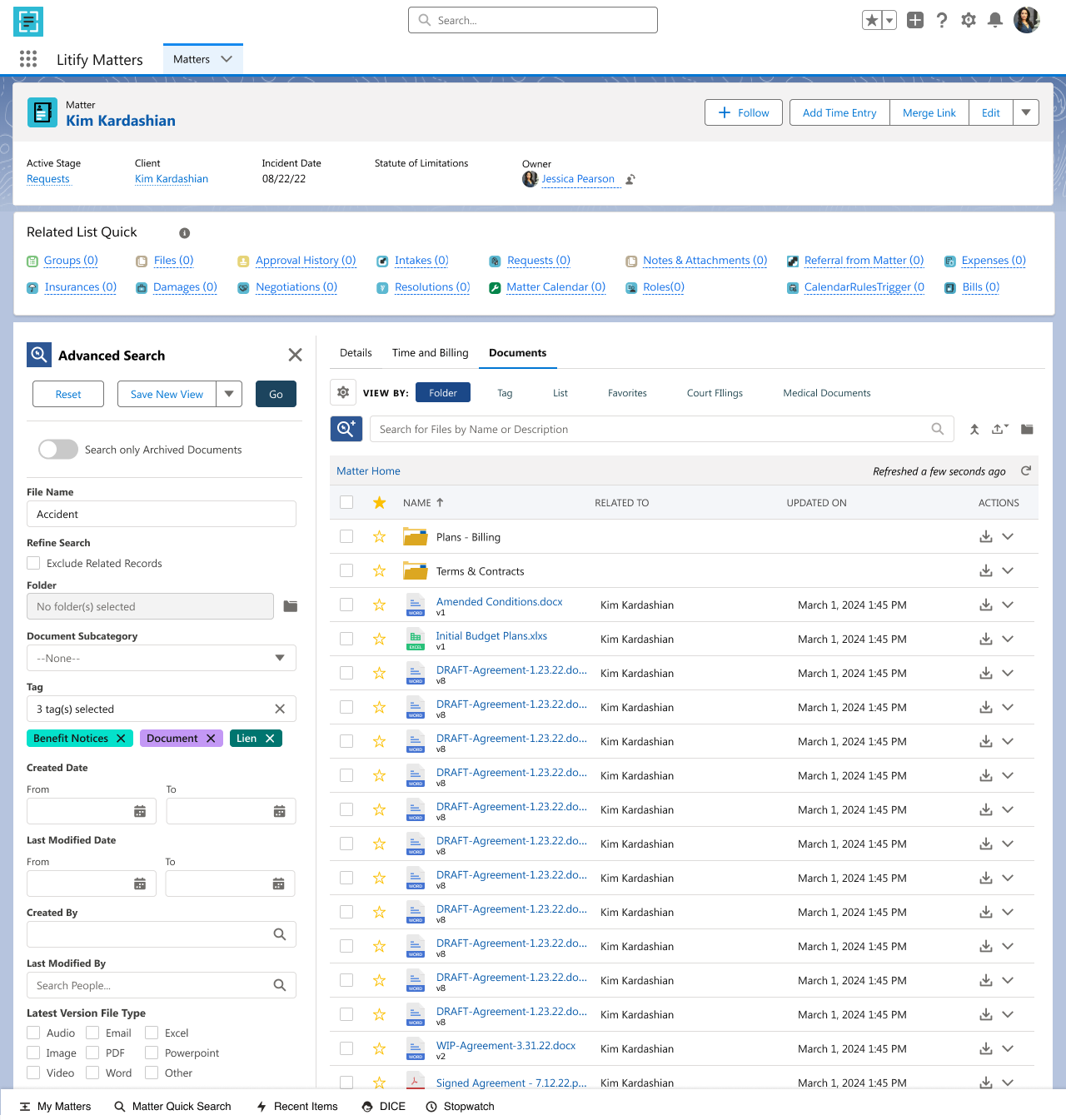Switch to the Details tab
Viewport: 1066px width, 1120px height.
pos(356,352)
